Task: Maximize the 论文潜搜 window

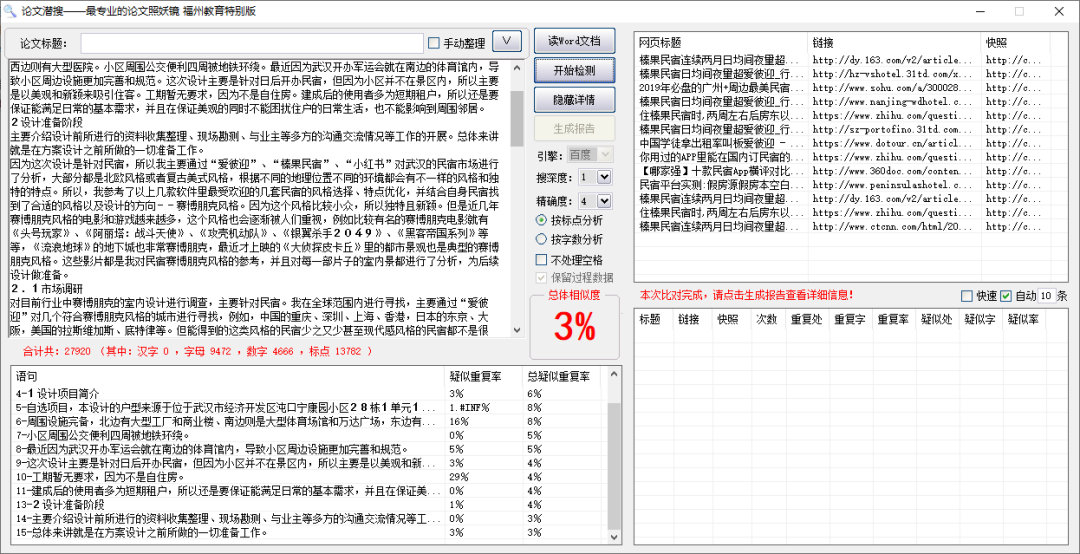Action: tap(1019, 11)
